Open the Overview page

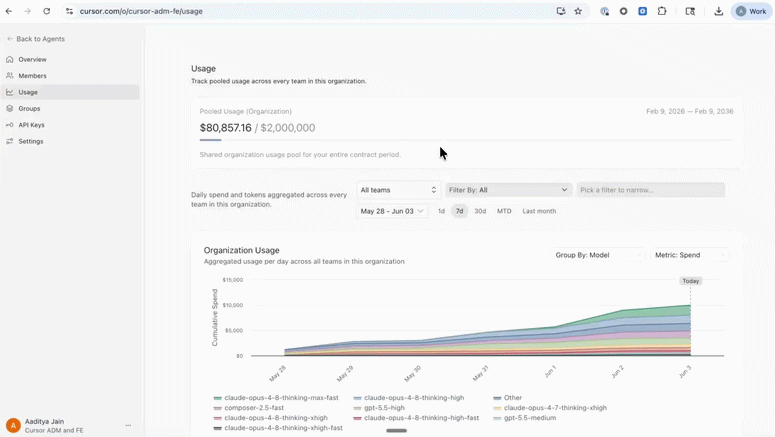pyautogui.click(x=70, y=59)
